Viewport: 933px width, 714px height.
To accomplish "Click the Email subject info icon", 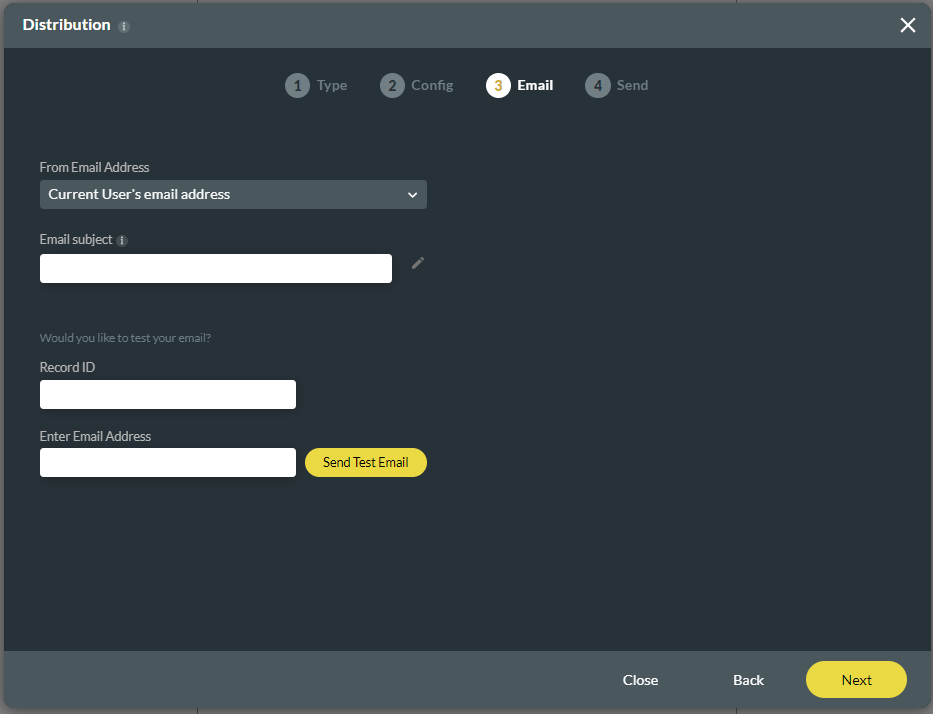I will click(x=122, y=240).
